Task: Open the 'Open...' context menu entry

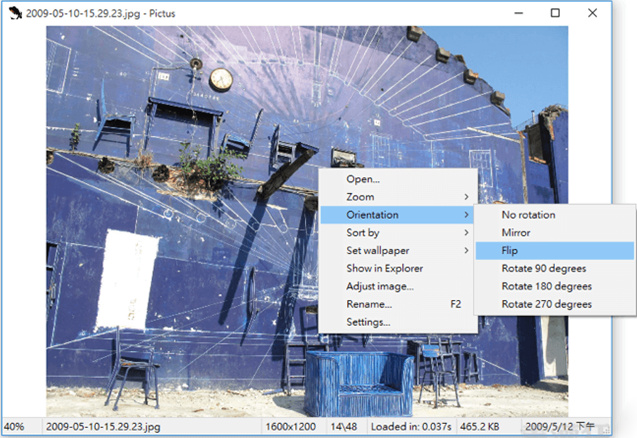Action: coord(363,179)
